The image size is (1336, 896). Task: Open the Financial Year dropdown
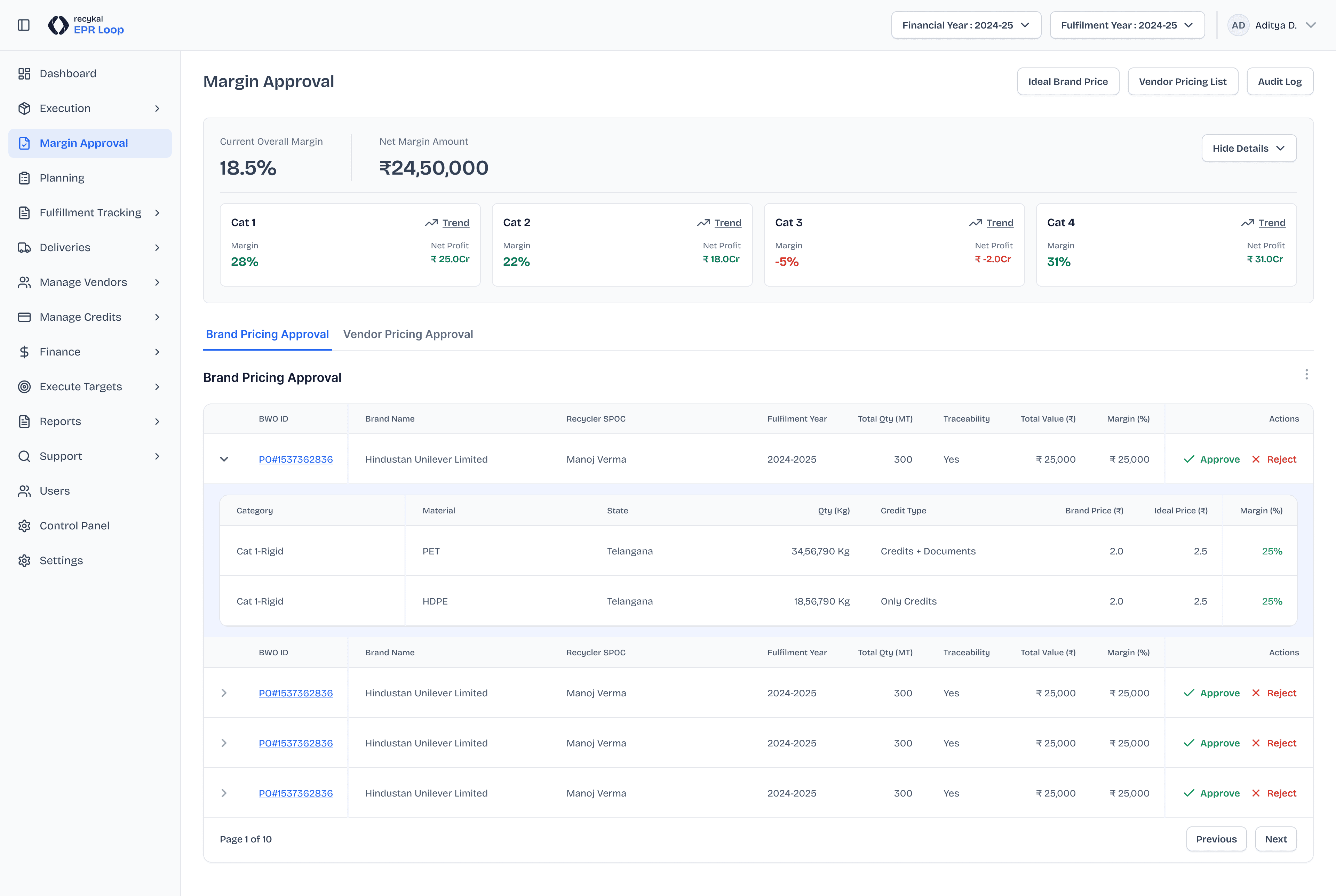click(966, 25)
